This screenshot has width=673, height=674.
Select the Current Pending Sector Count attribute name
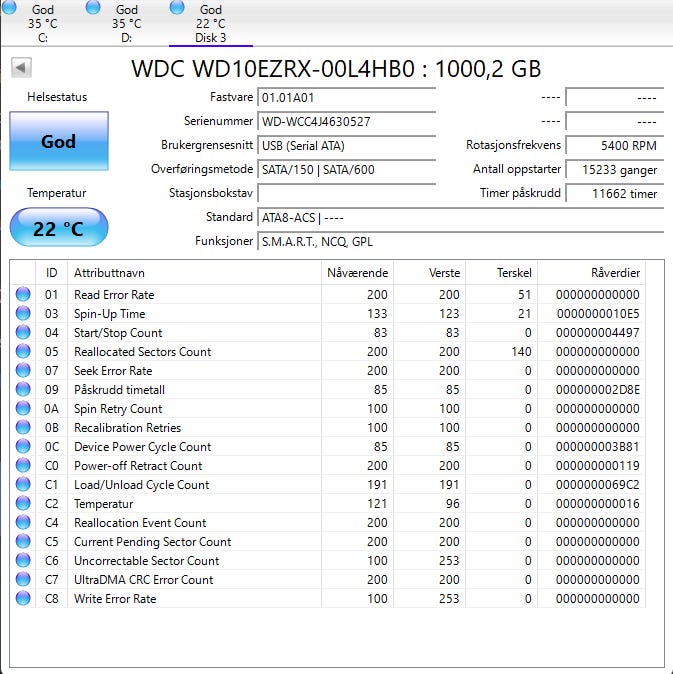[153, 542]
